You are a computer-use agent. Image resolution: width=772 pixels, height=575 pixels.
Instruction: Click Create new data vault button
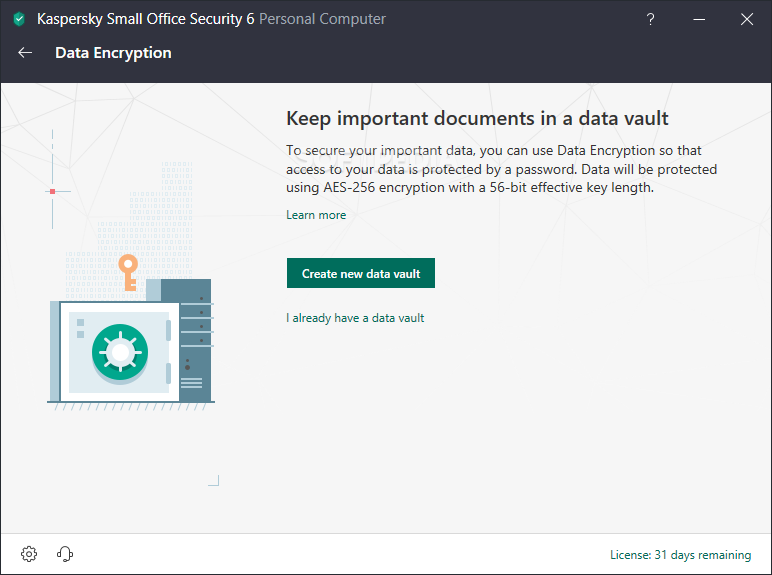pos(361,273)
